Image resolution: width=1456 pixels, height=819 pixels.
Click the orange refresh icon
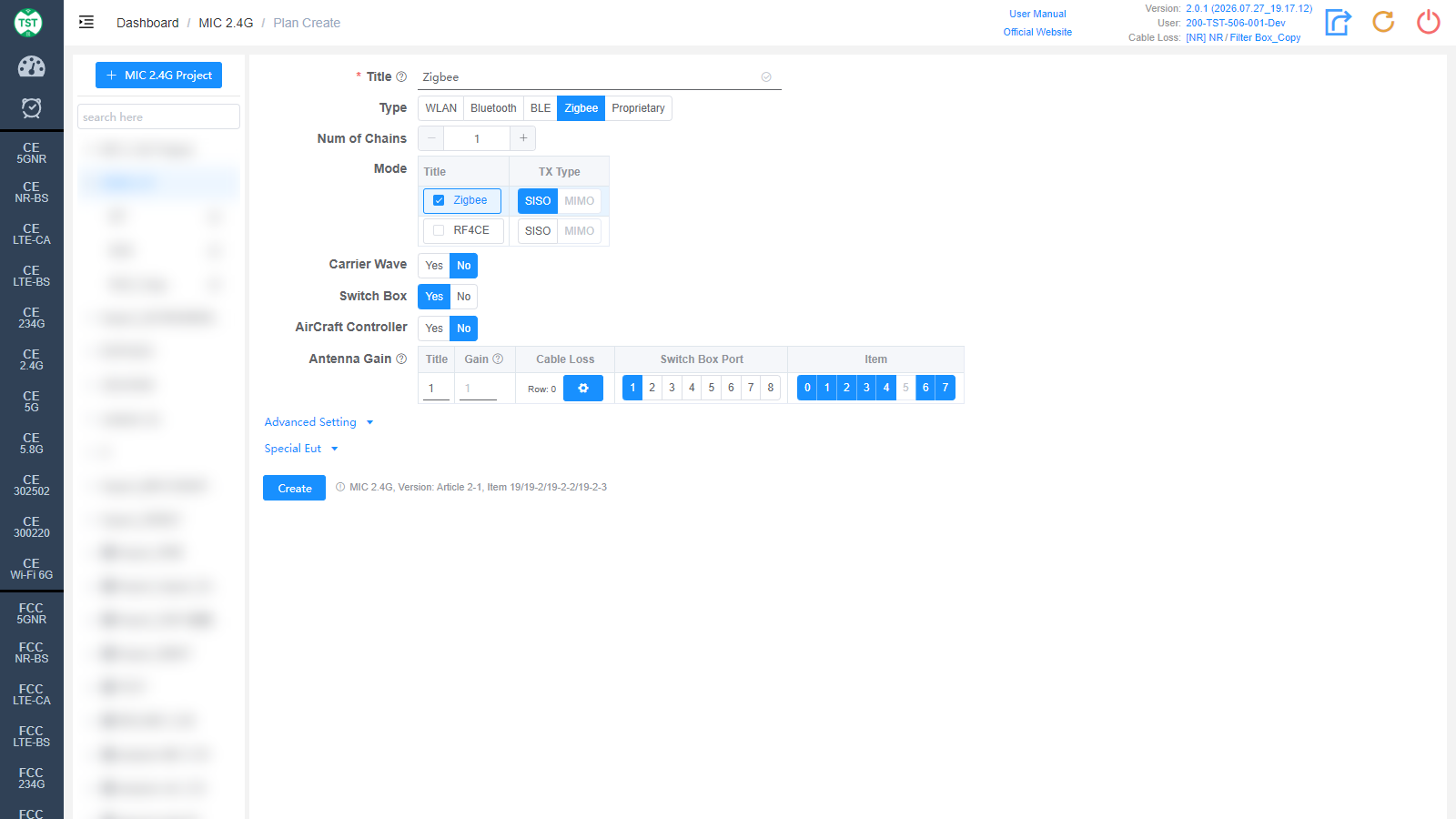(x=1383, y=22)
